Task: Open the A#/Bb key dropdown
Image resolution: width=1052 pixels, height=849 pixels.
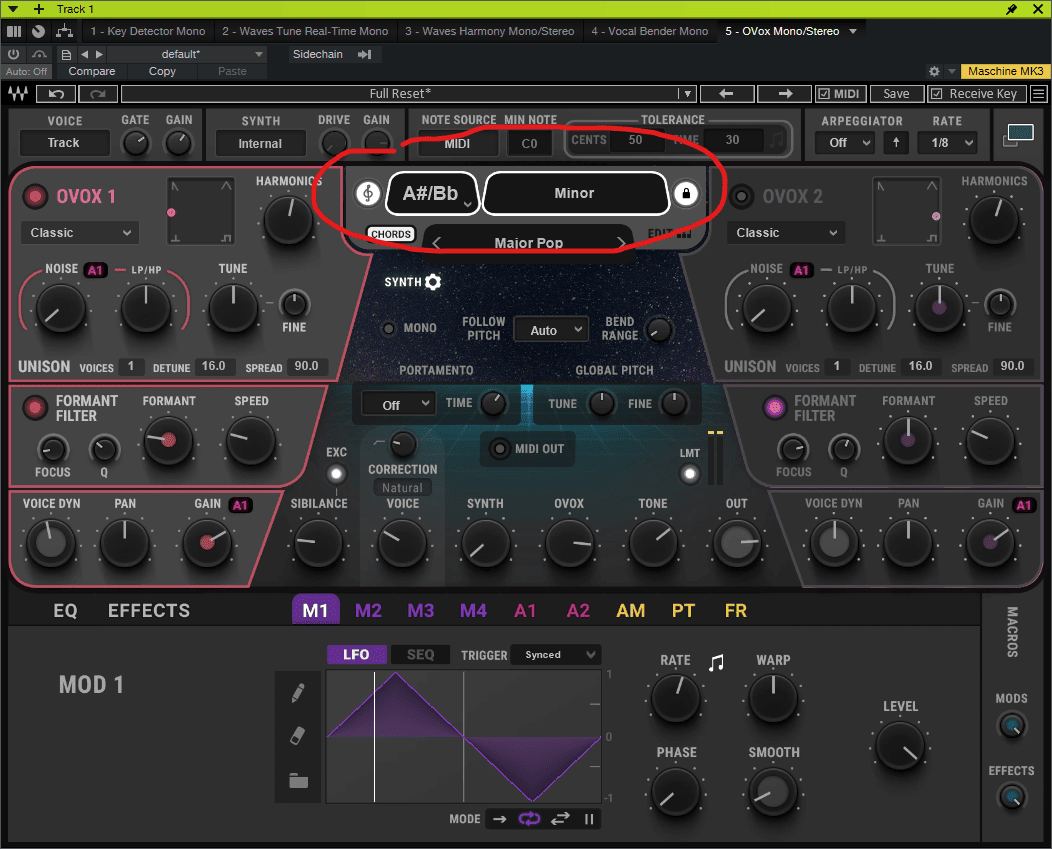Action: tap(433, 193)
